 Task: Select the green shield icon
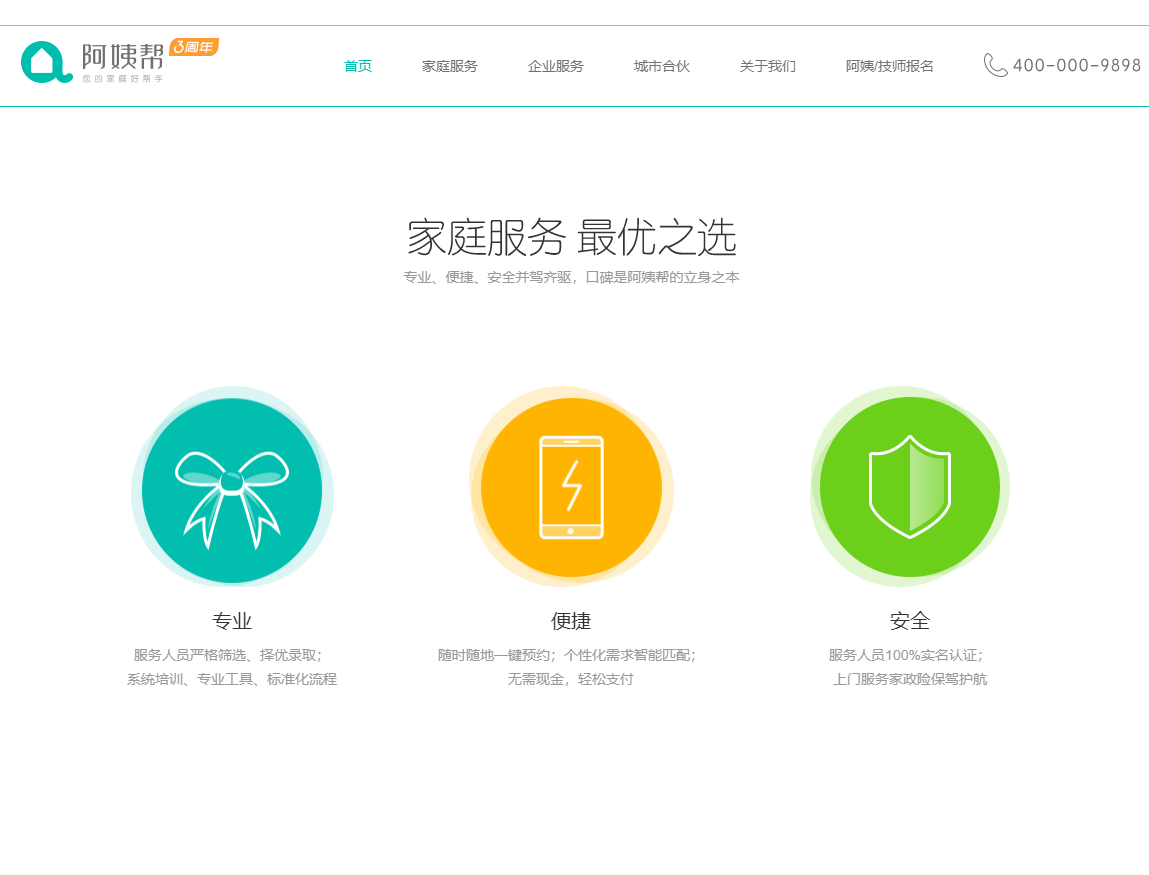(909, 487)
